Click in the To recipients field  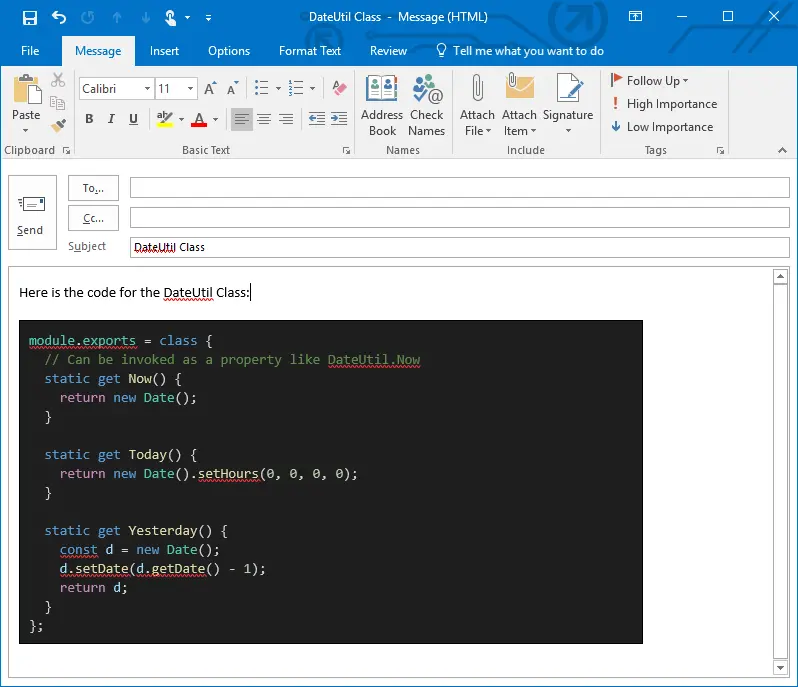coord(460,188)
